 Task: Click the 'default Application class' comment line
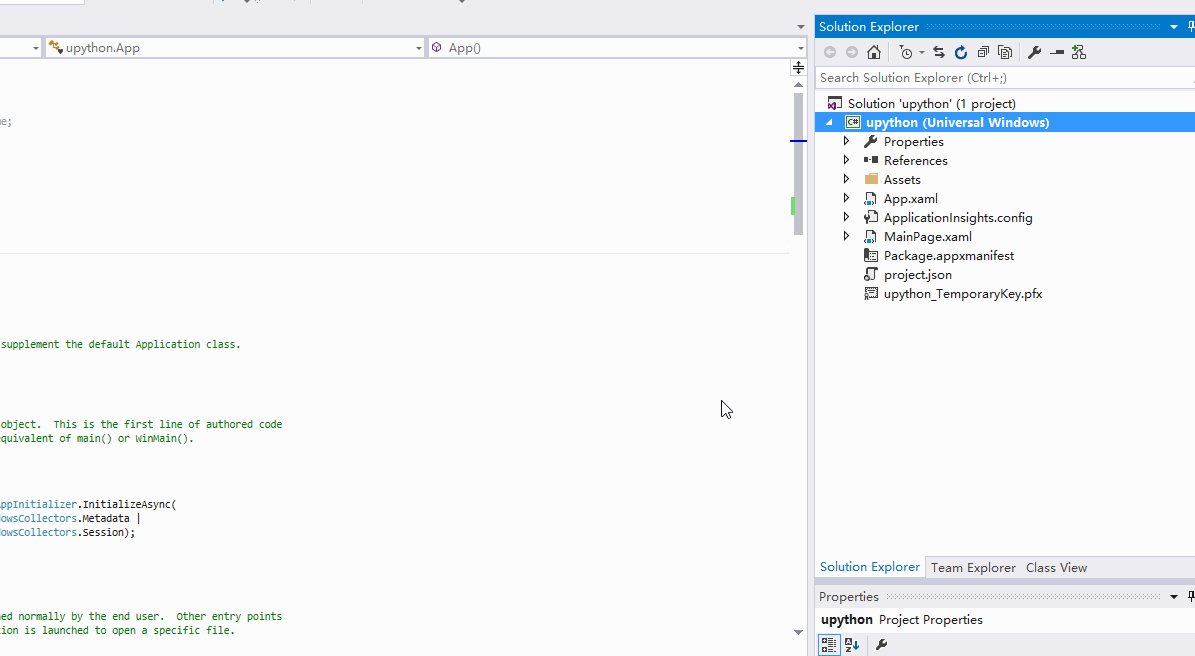coord(120,344)
